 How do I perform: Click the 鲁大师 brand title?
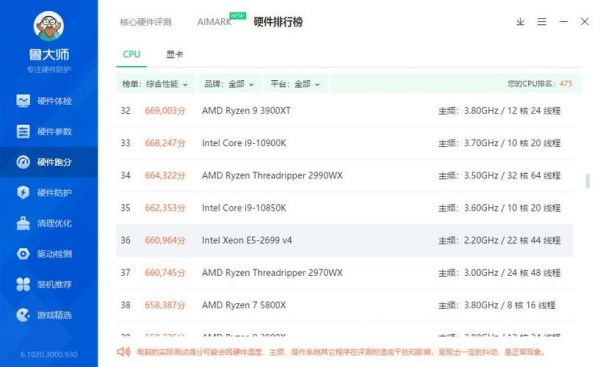pos(49,55)
